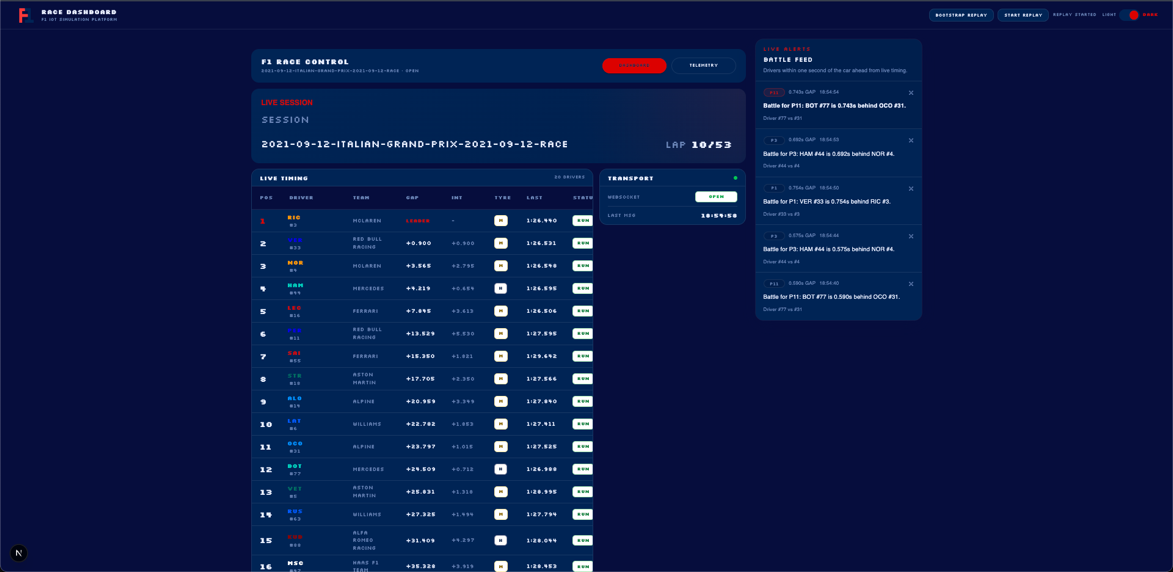Click the red LEADER gap label

click(x=417, y=221)
